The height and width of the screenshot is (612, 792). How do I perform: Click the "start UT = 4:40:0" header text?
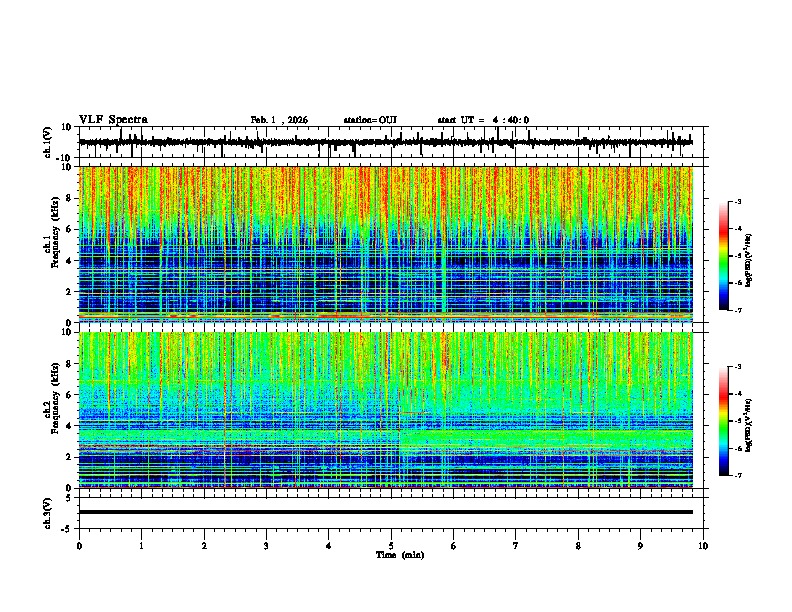pyautogui.click(x=483, y=120)
